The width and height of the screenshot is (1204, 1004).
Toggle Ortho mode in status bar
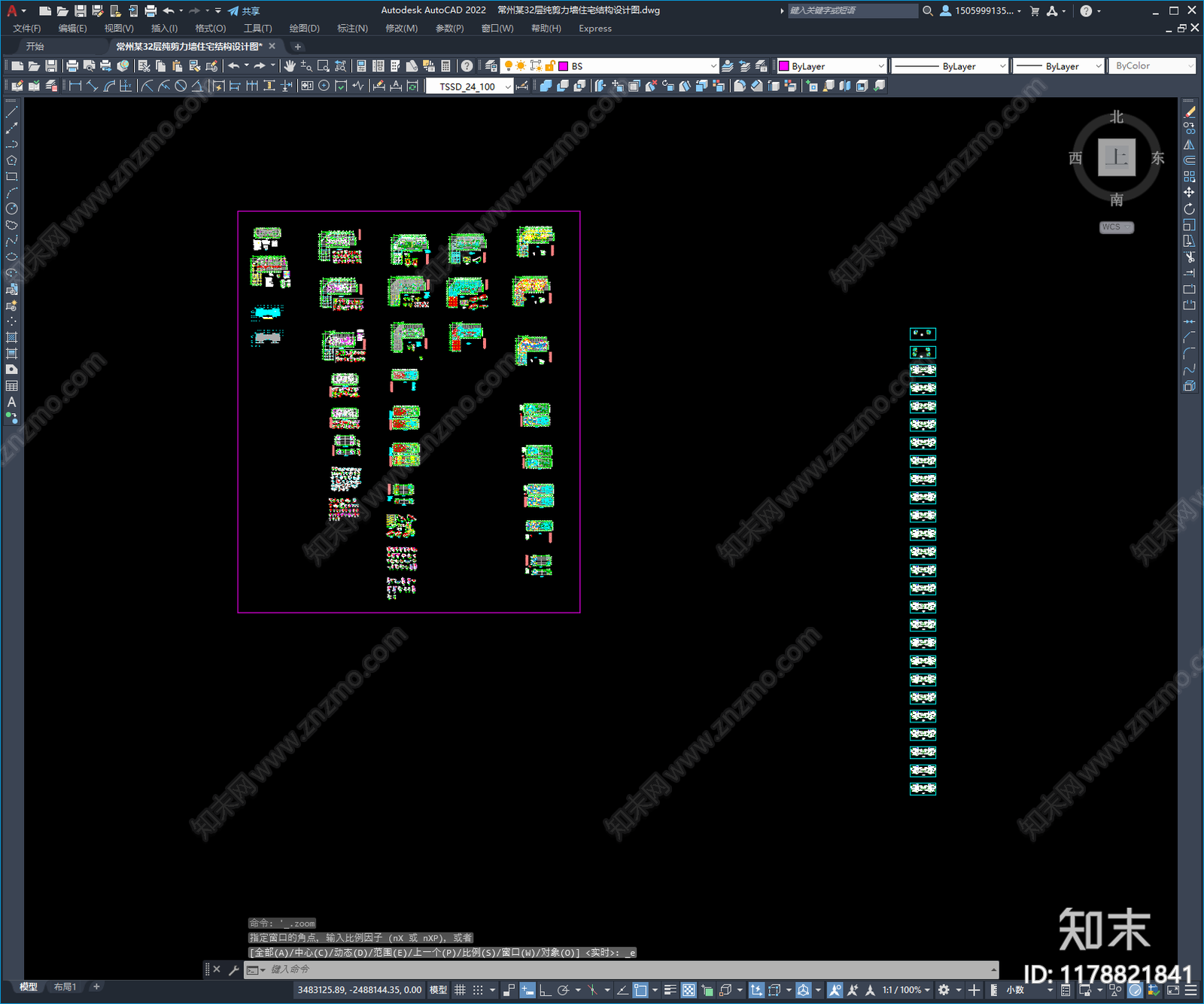[x=545, y=990]
